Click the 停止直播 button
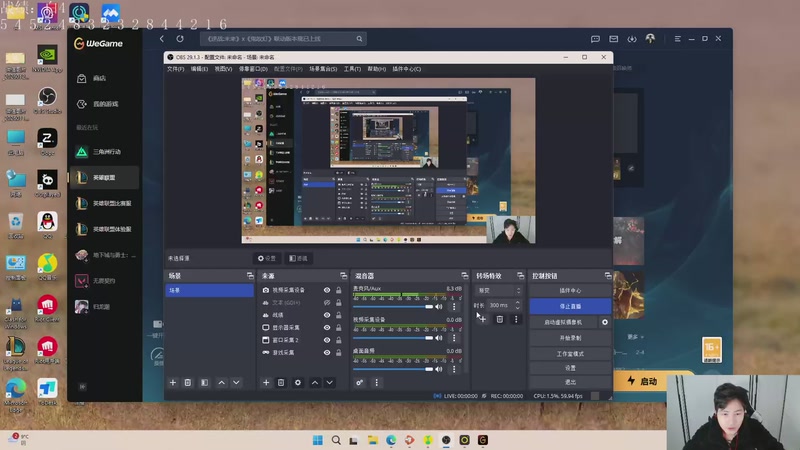The height and width of the screenshot is (450, 800). tap(570, 306)
